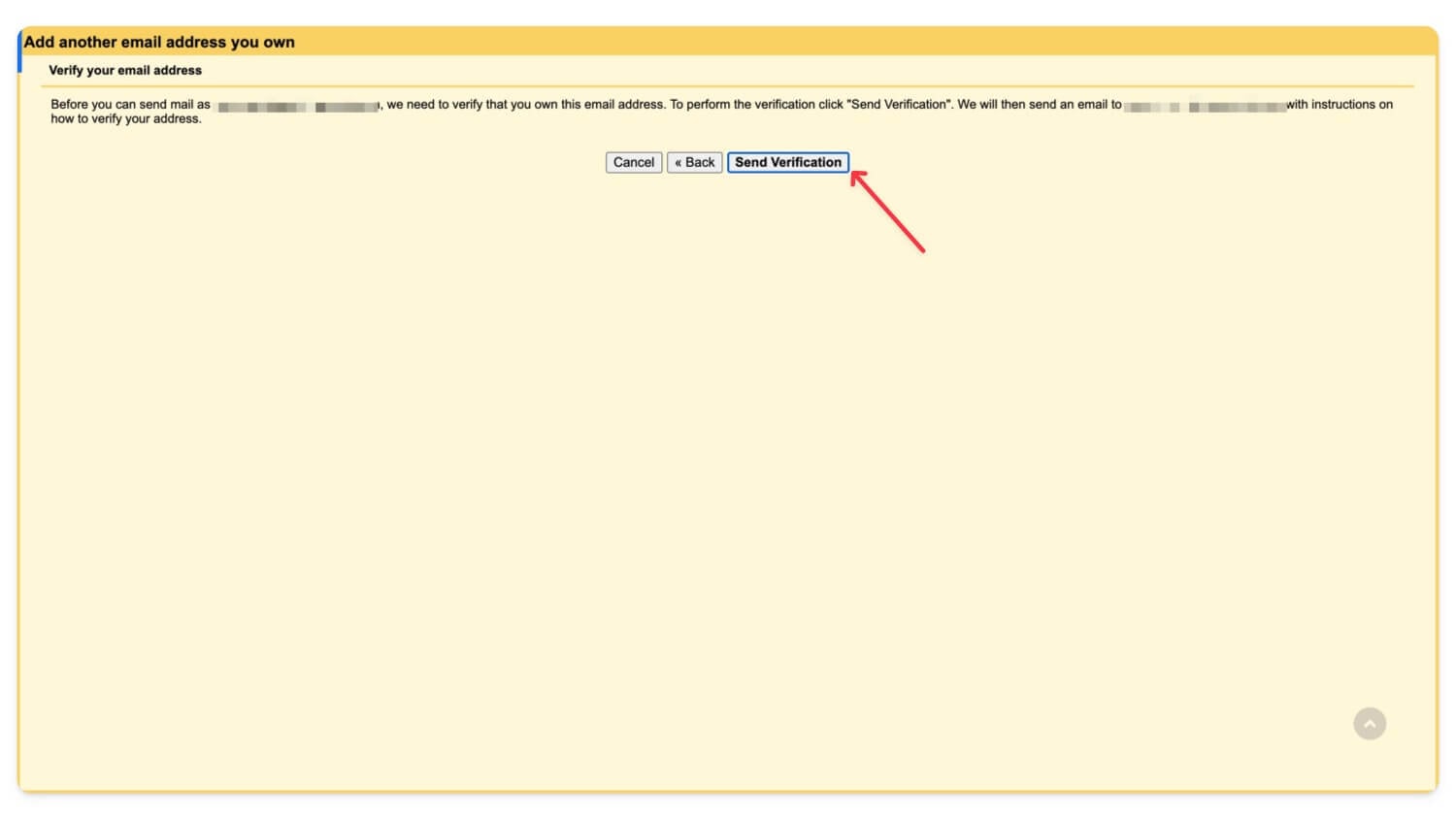Click "we need to verify that you own" text
Image resolution: width=1456 pixels, height=819 pixels.
pyautogui.click(x=471, y=104)
